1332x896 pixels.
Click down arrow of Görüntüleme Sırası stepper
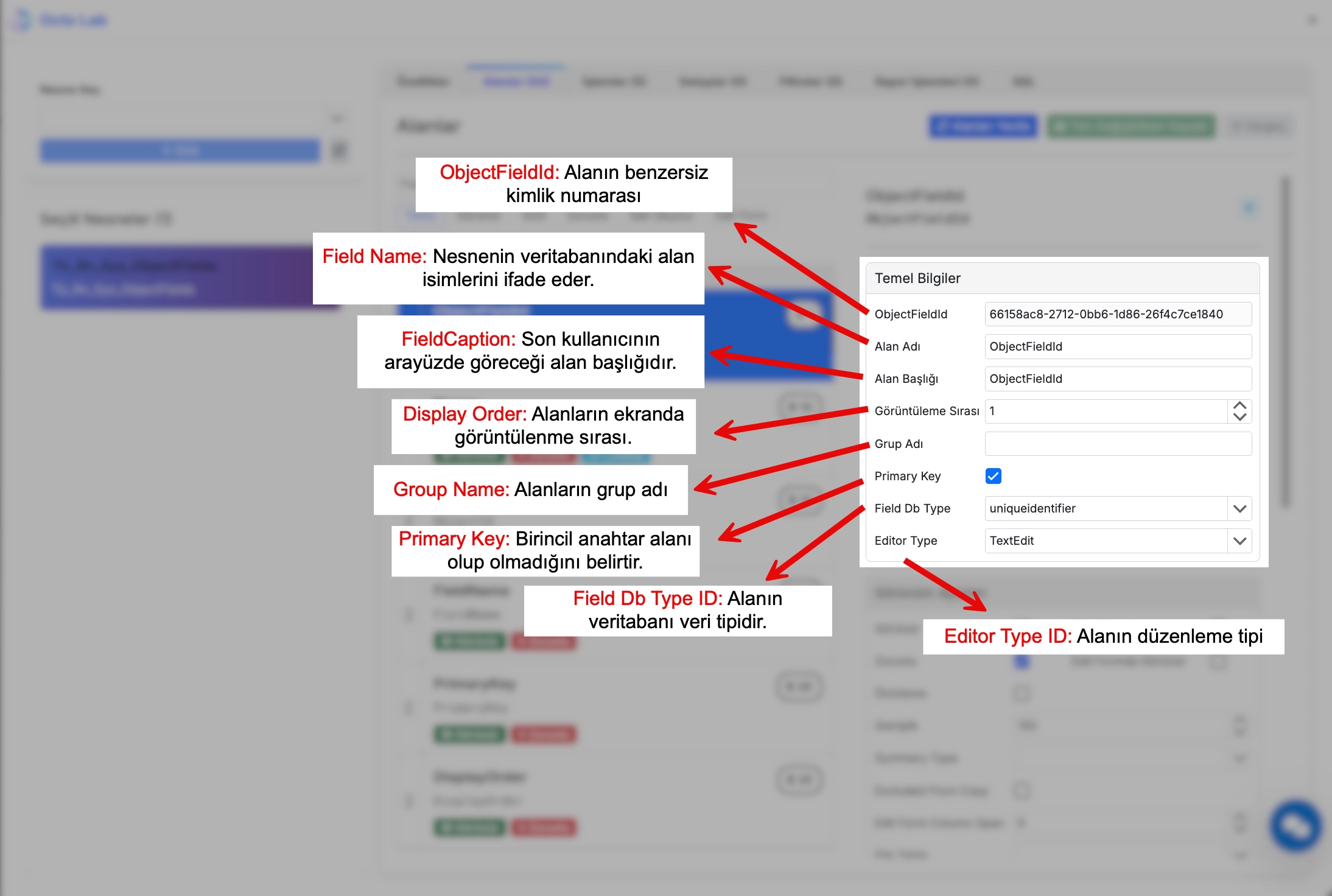point(1239,418)
